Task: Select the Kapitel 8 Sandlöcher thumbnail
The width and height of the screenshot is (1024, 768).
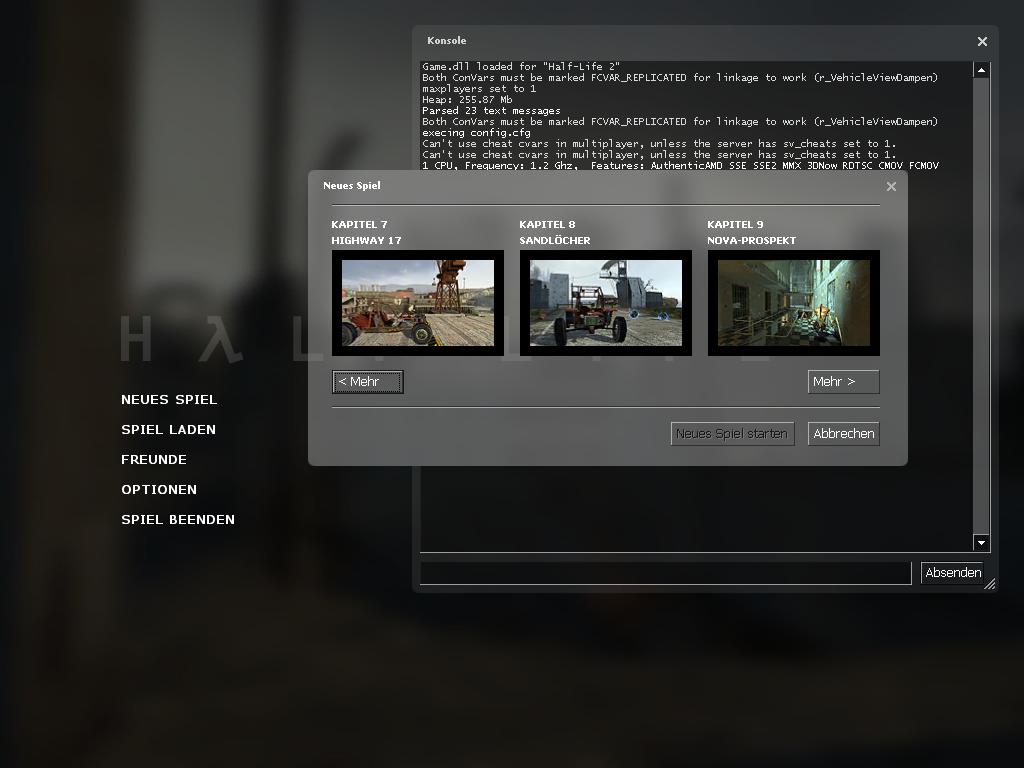Action: pyautogui.click(x=605, y=303)
